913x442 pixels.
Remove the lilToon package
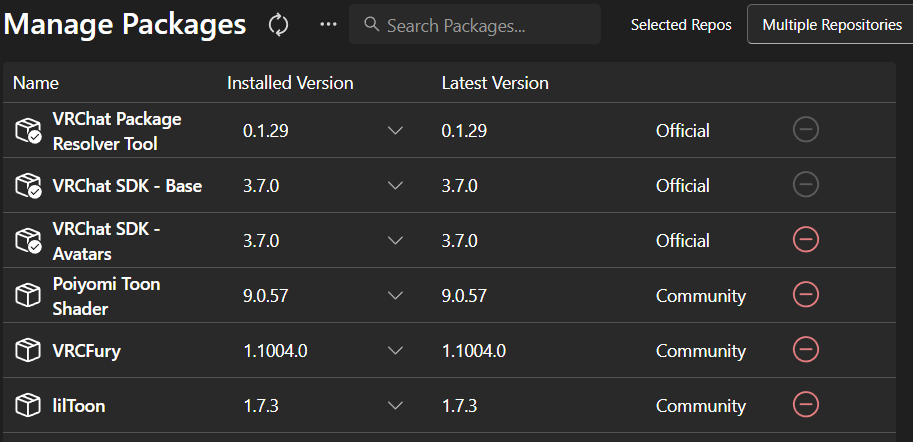tap(805, 405)
